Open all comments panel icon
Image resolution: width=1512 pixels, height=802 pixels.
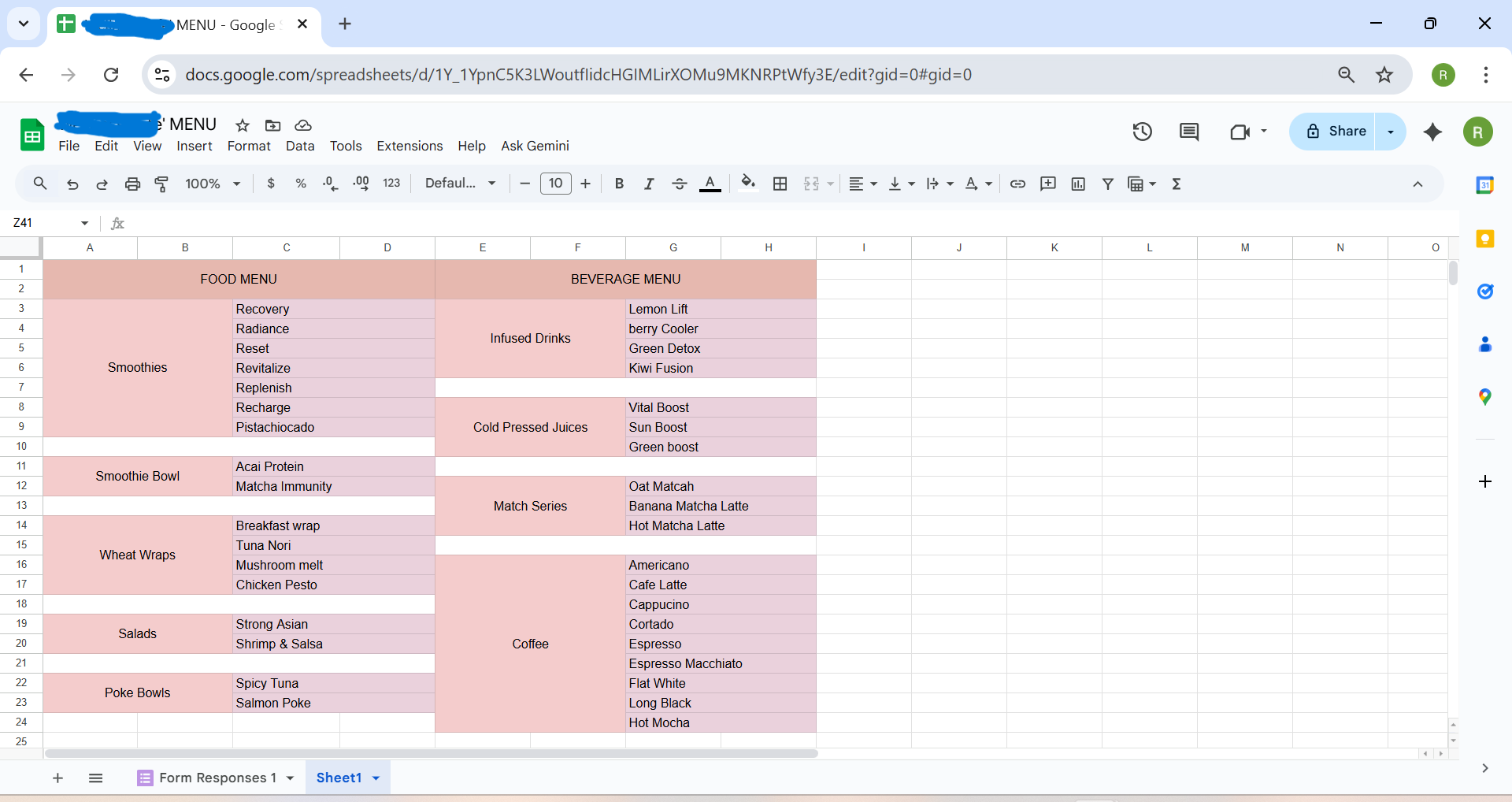click(x=1189, y=132)
